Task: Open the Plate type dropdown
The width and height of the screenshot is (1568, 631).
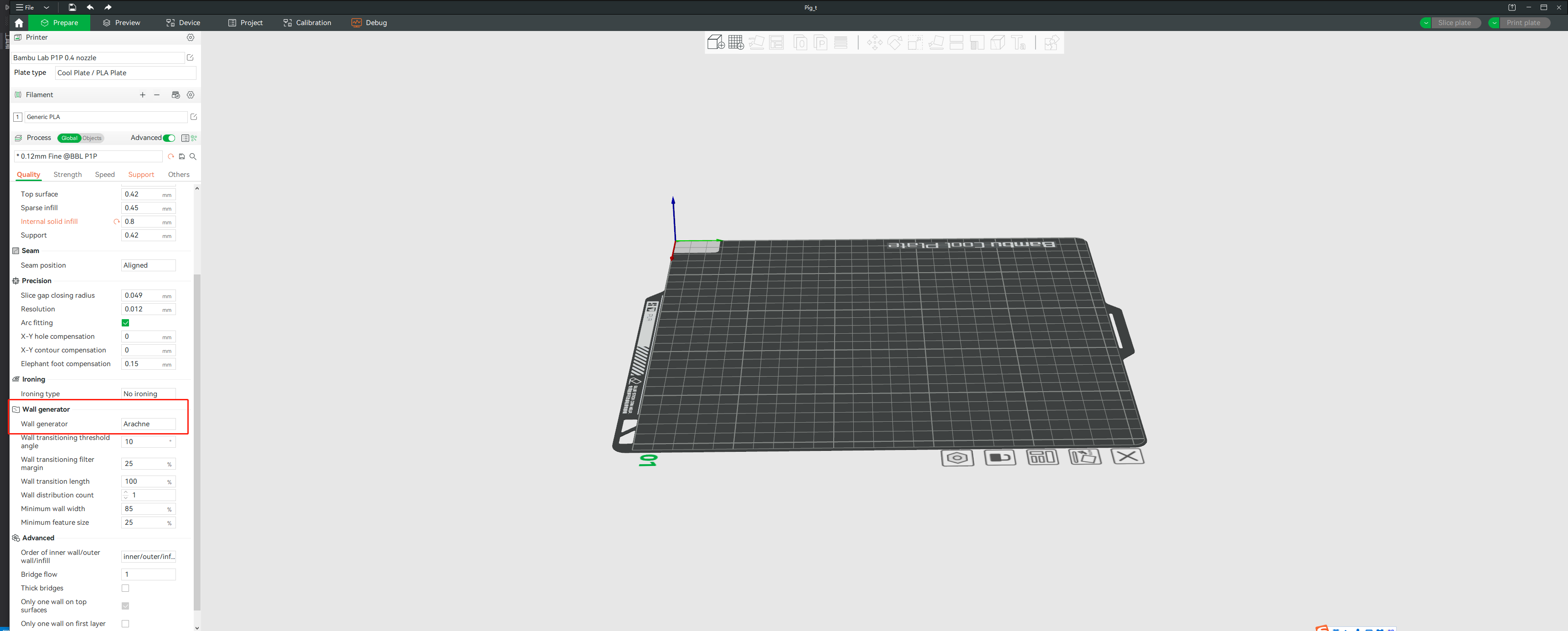Action: pos(125,73)
